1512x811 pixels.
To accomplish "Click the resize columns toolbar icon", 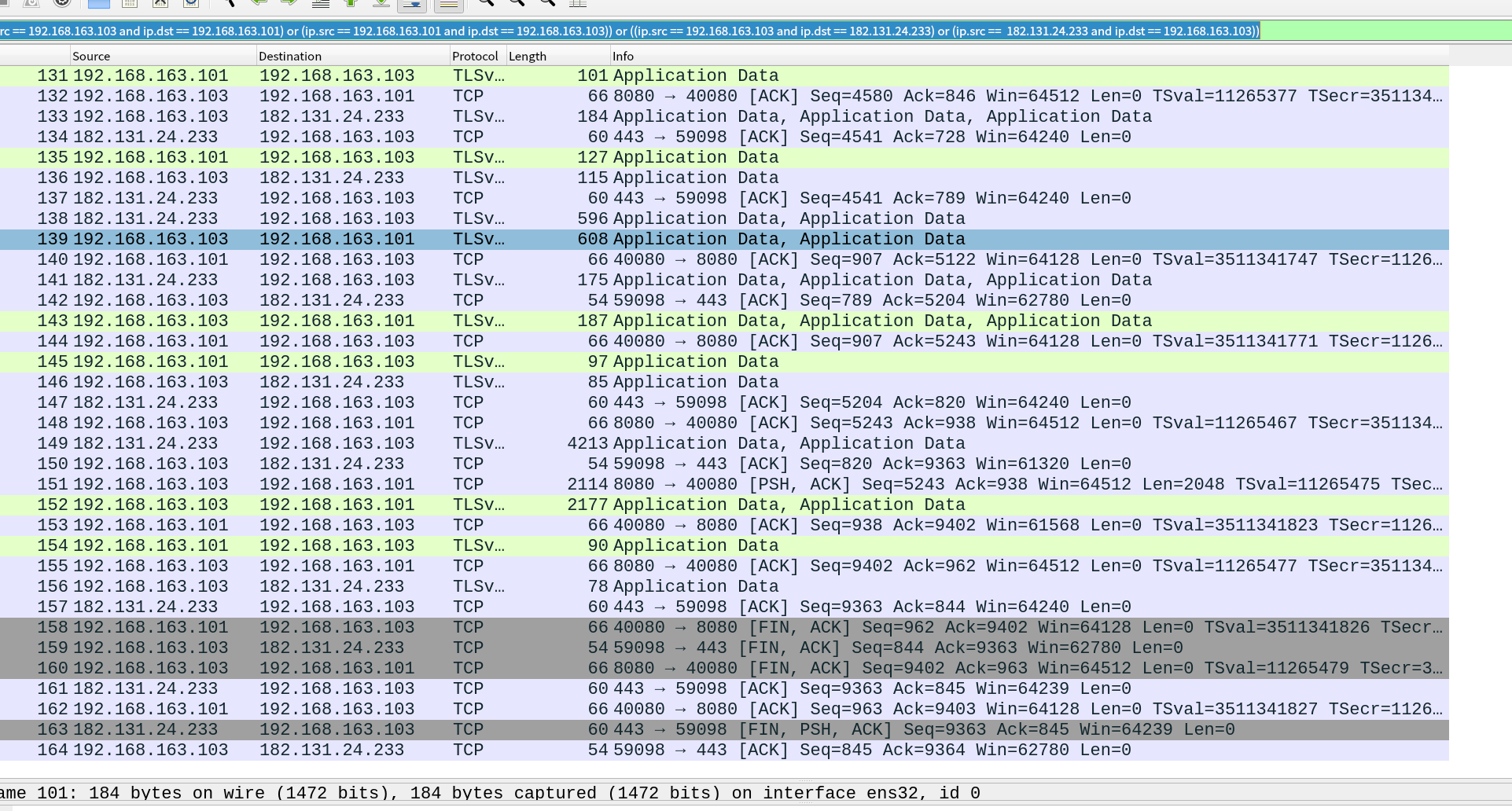I will click(578, 3).
